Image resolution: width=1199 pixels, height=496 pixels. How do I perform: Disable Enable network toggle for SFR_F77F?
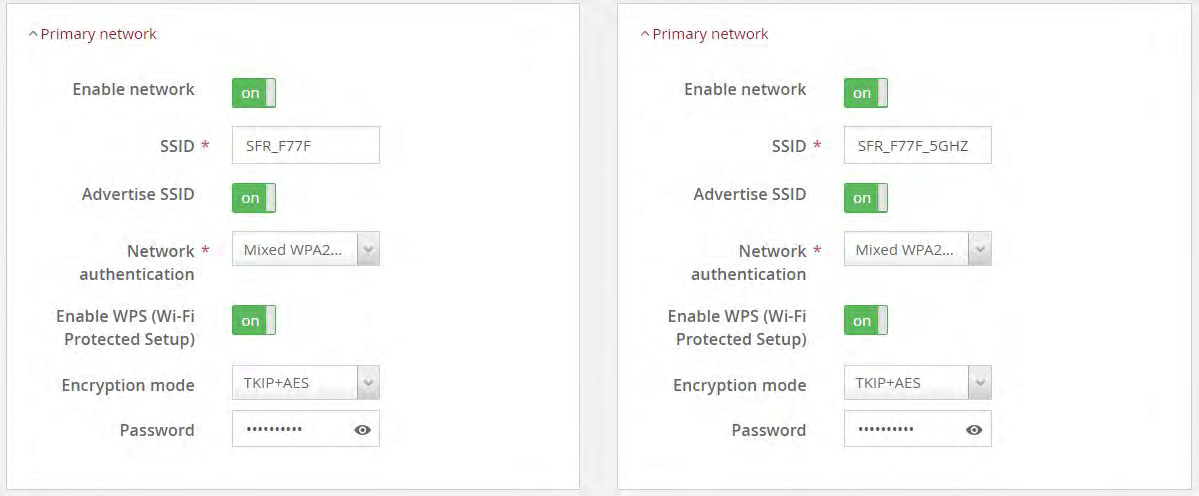[254, 93]
